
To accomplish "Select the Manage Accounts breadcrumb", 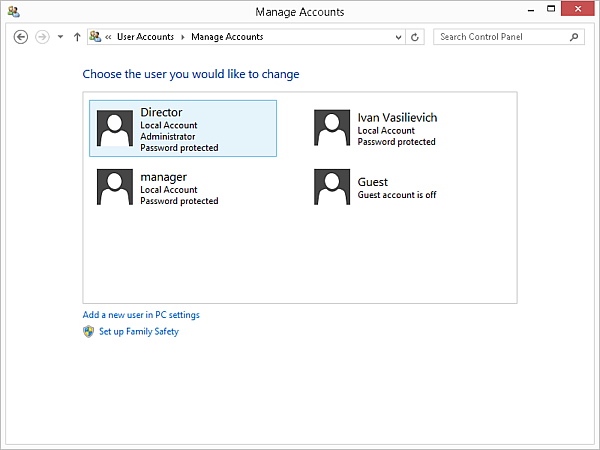I will (x=227, y=37).
